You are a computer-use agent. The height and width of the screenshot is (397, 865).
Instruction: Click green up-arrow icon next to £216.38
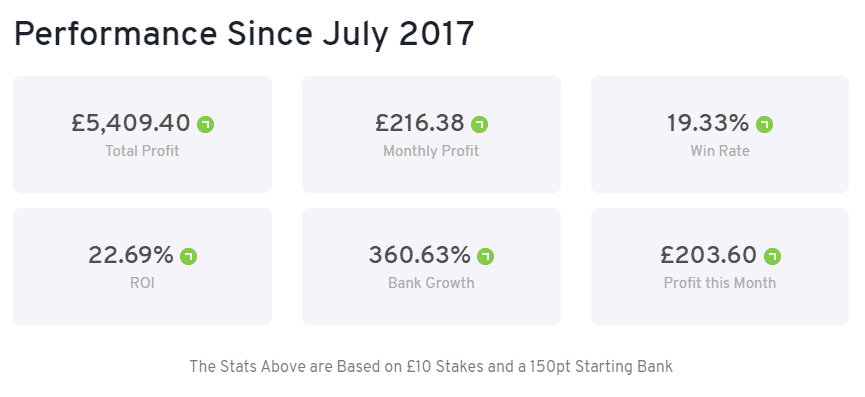click(479, 125)
